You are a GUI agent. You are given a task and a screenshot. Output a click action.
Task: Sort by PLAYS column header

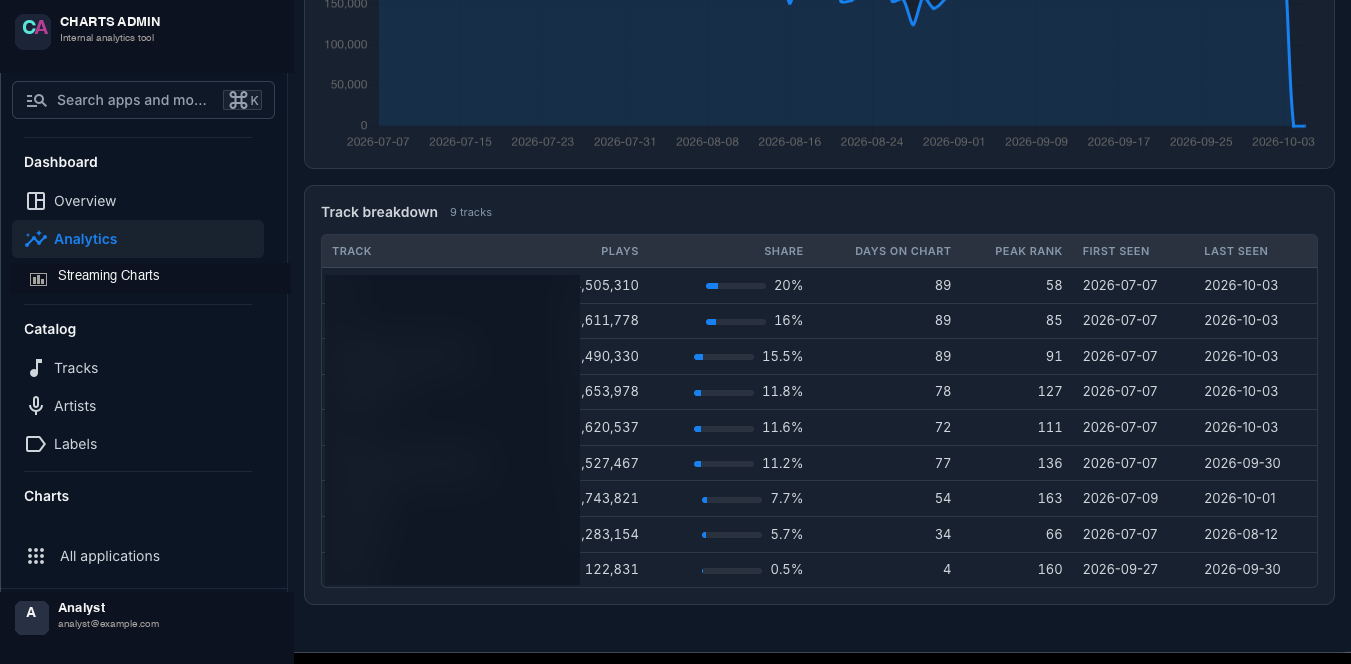[x=620, y=251]
